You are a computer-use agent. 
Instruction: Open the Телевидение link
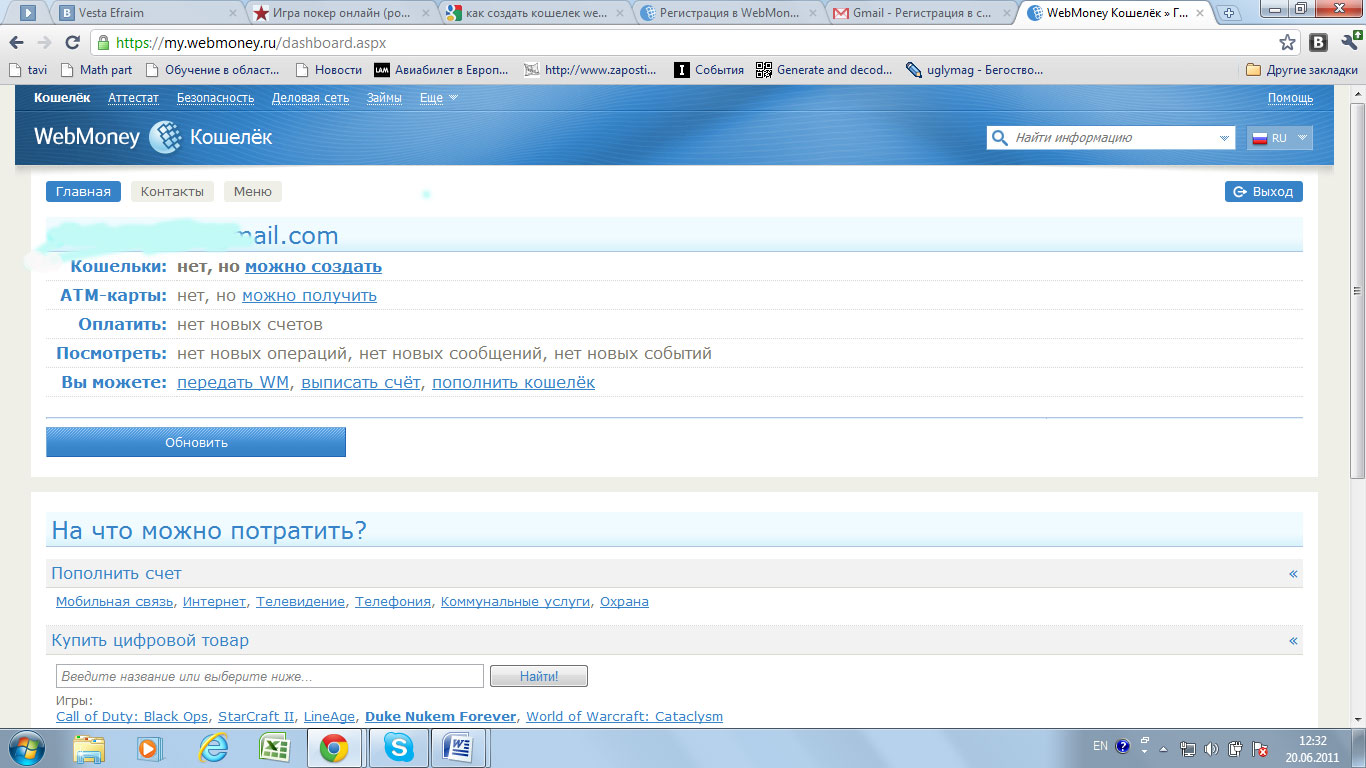tap(301, 602)
